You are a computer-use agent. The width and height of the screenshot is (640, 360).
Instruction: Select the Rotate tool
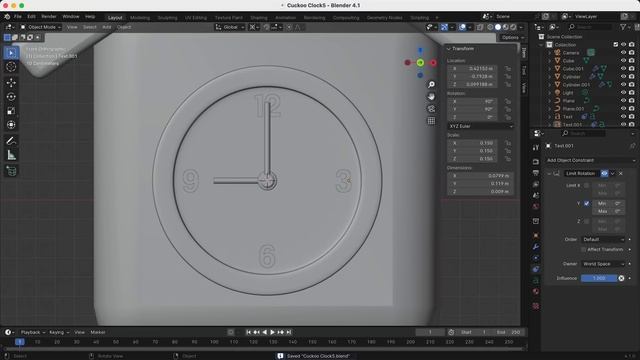click(x=11, y=97)
